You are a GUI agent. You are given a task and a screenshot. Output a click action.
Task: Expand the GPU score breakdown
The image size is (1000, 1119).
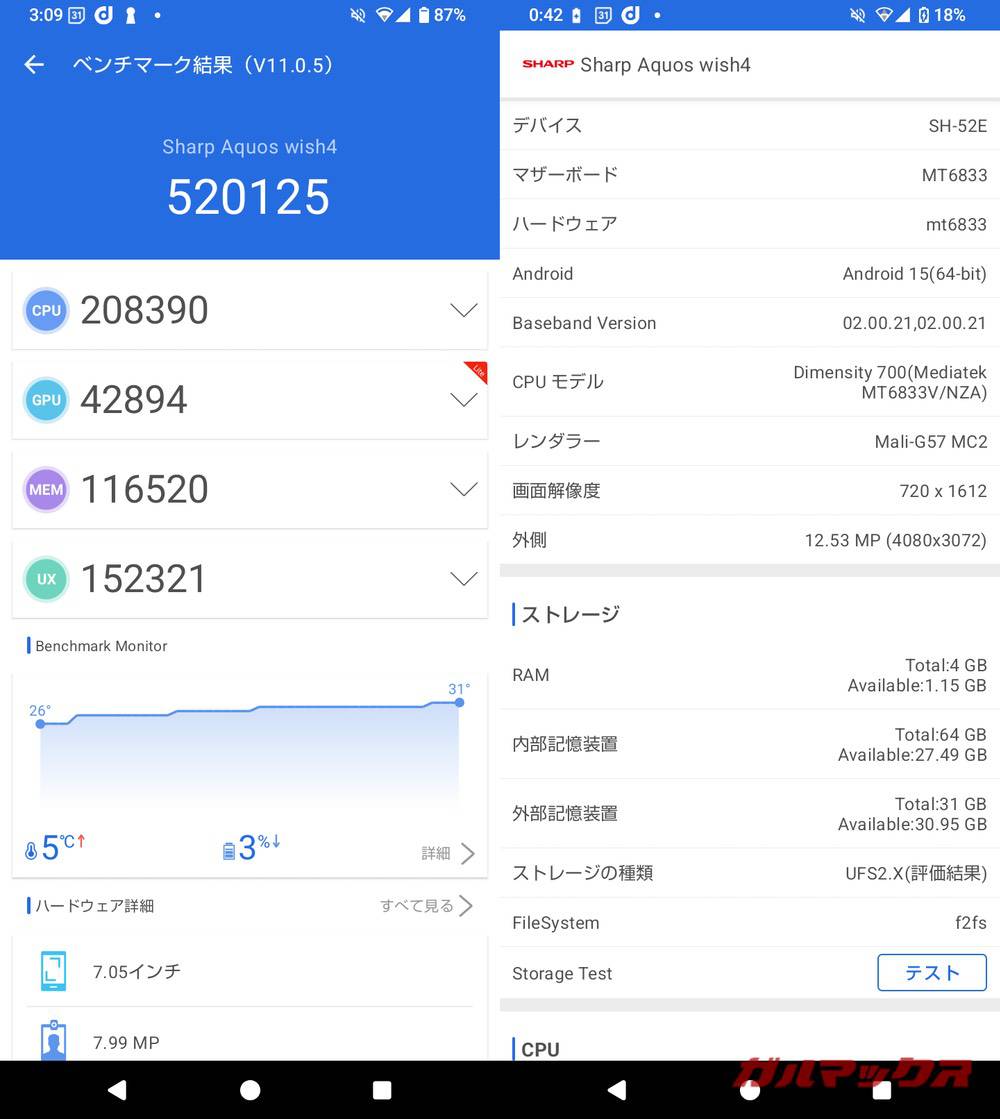tap(463, 400)
